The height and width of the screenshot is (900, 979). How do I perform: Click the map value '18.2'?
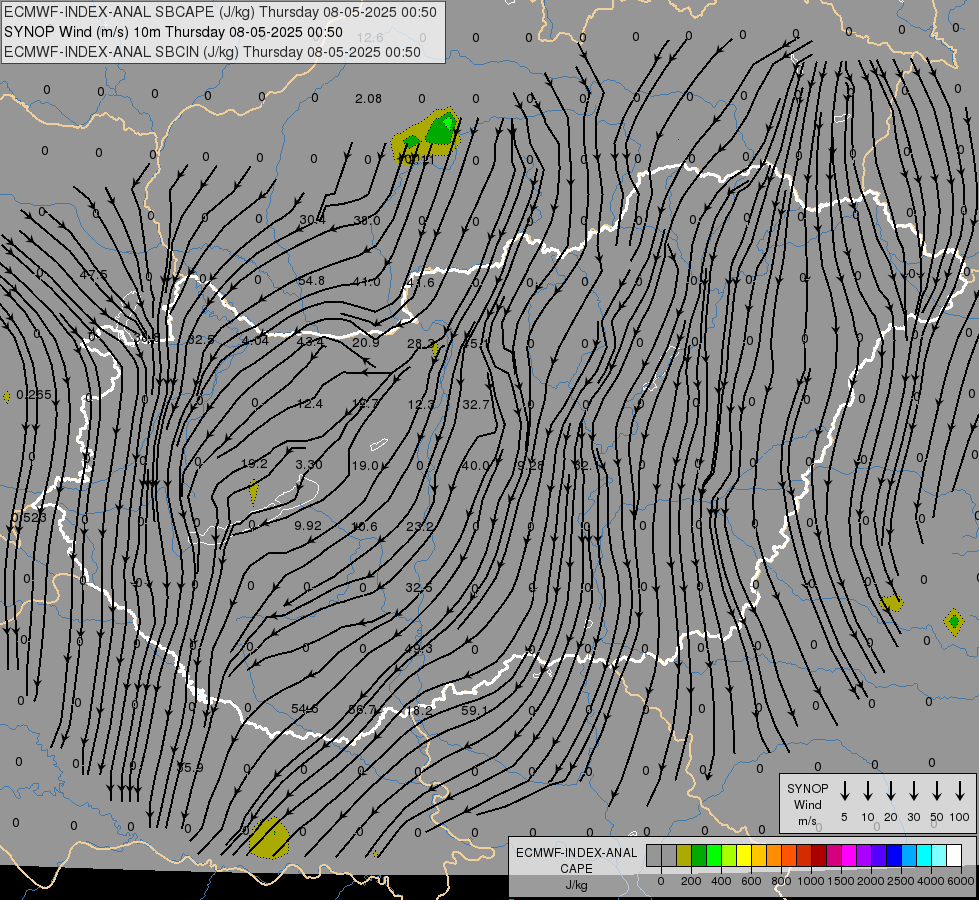418,711
